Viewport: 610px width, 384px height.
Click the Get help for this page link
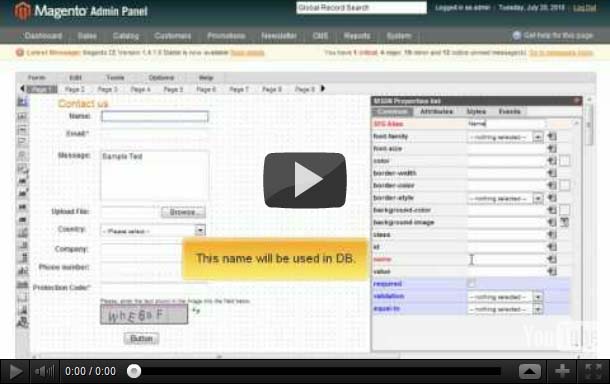click(558, 35)
